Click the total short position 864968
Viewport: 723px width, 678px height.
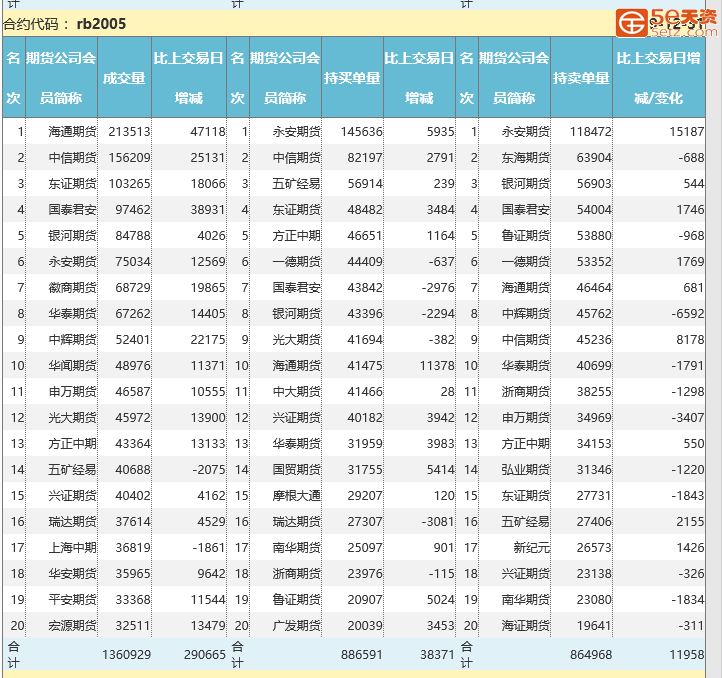591,654
